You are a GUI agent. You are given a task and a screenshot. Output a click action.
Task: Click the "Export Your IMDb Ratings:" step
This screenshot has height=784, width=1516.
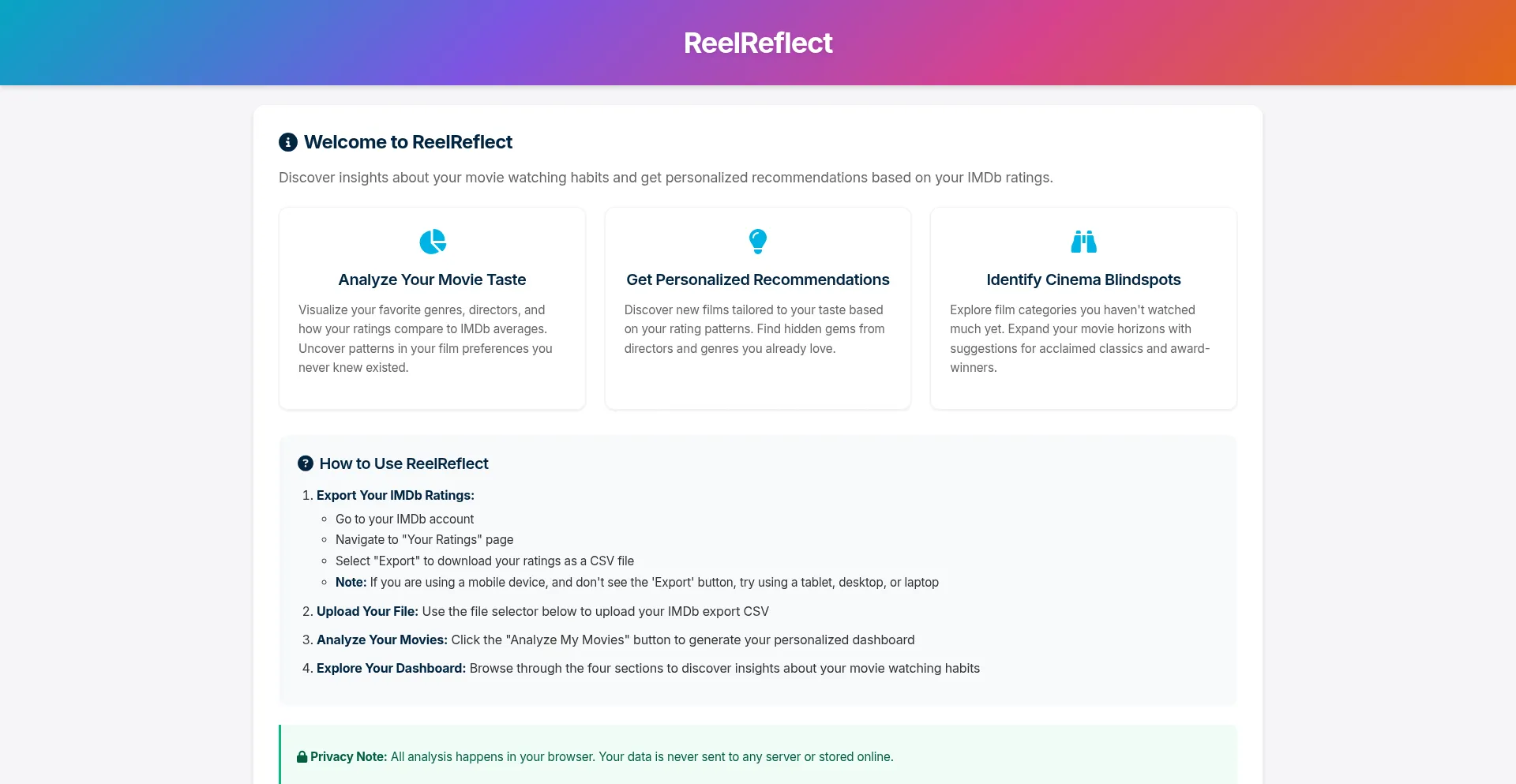[x=396, y=495]
